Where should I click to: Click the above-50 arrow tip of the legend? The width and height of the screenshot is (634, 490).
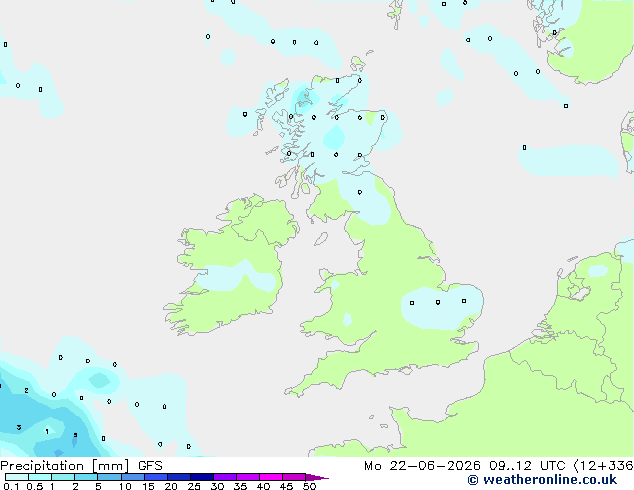click(x=317, y=477)
